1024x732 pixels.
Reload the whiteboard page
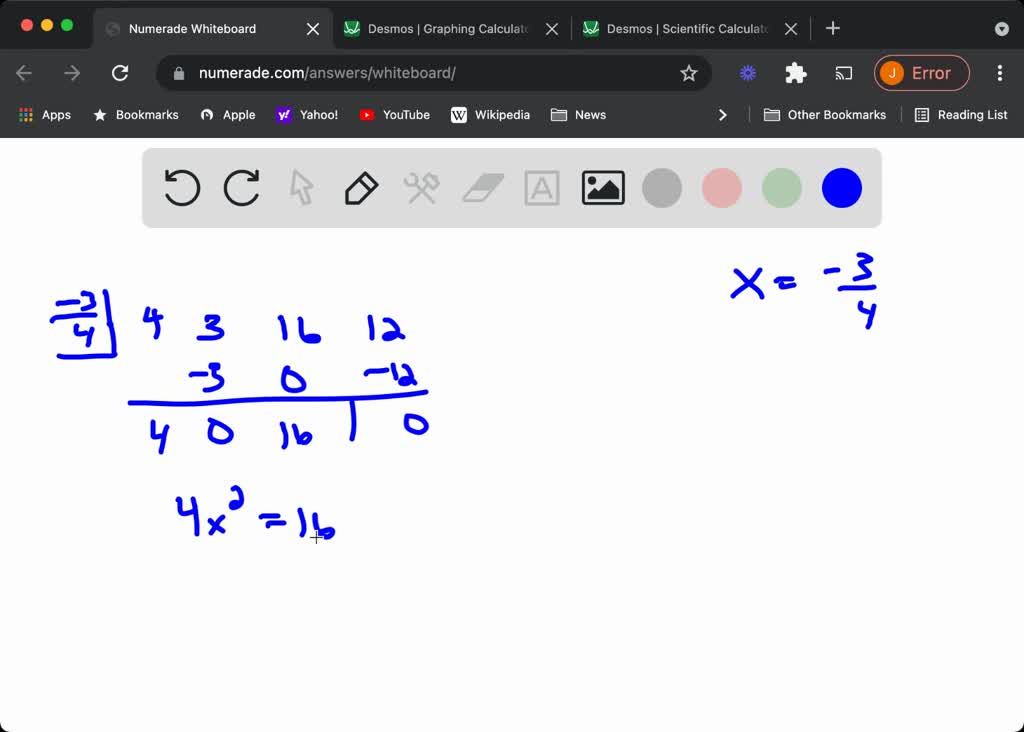click(x=120, y=73)
